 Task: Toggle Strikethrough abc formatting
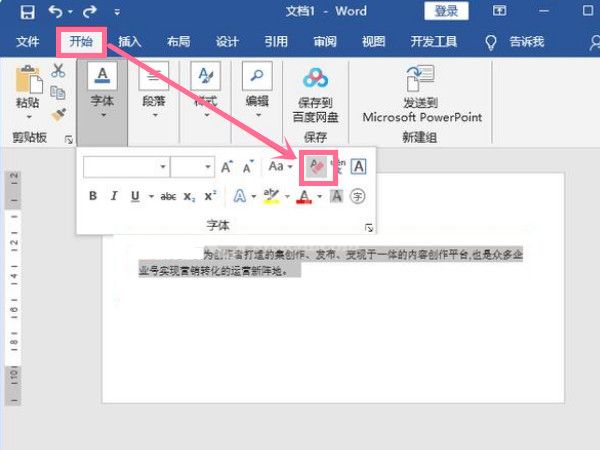(x=168, y=197)
